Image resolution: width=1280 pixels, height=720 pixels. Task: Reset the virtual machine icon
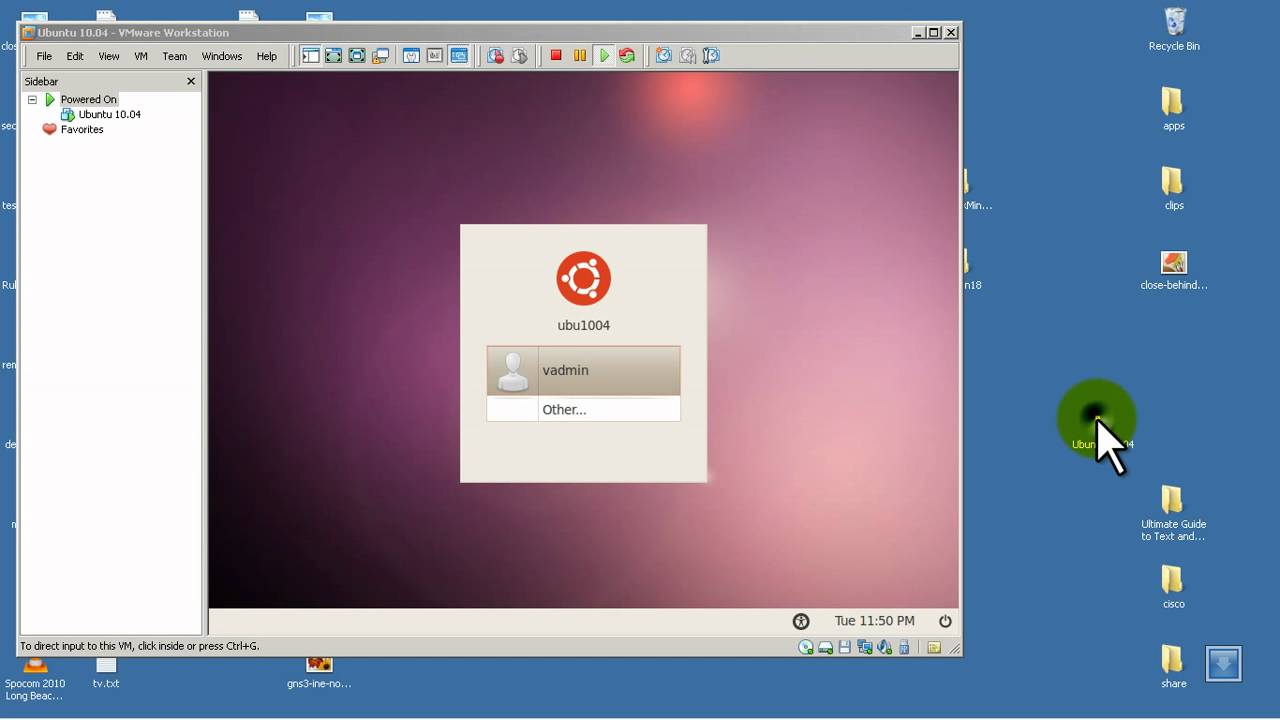(627, 56)
